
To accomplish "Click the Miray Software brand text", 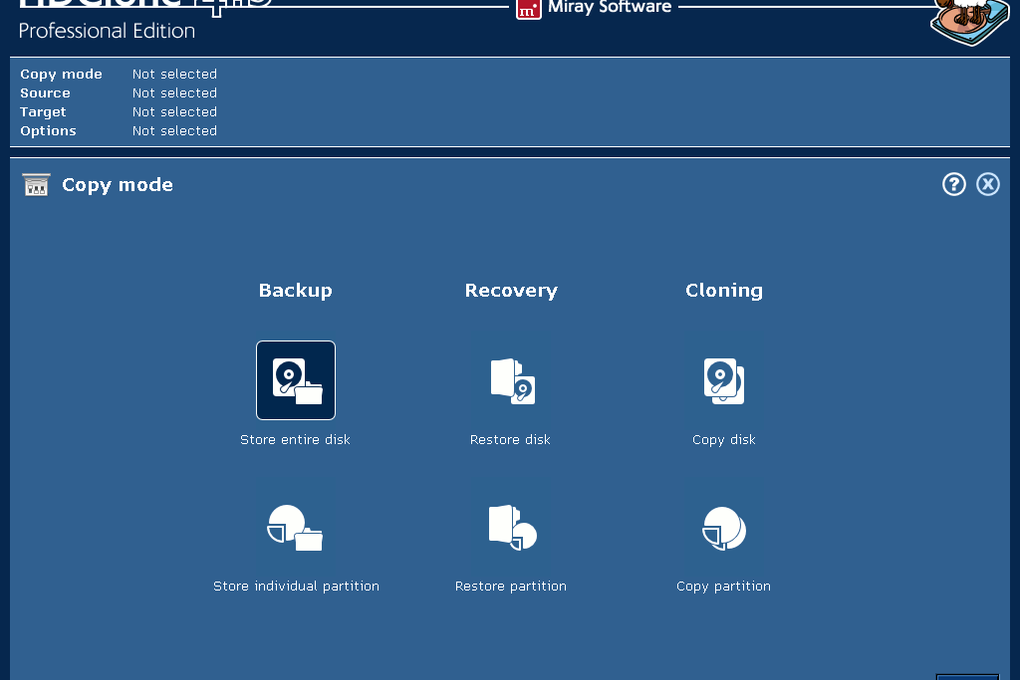I will (x=610, y=8).
